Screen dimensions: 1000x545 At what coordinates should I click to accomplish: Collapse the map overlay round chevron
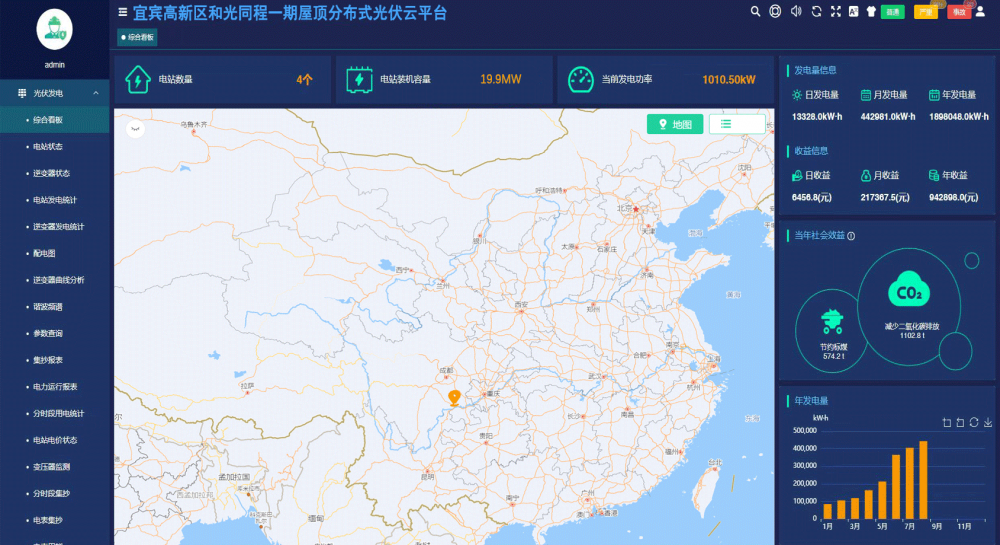coord(135,129)
